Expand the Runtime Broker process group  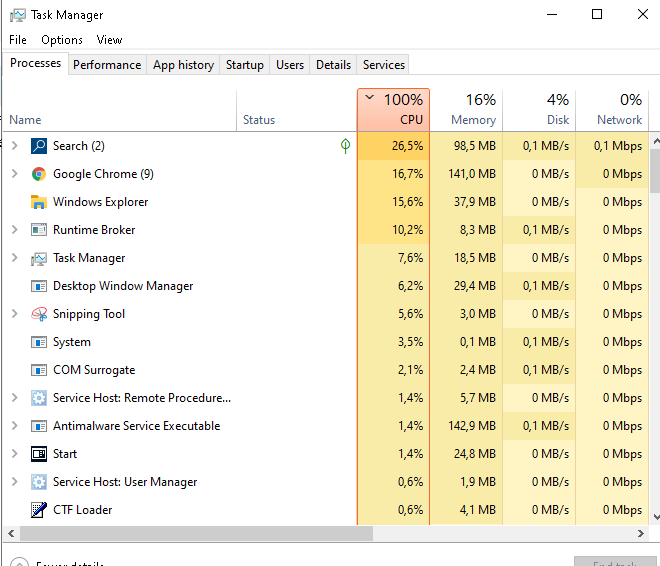click(x=14, y=230)
